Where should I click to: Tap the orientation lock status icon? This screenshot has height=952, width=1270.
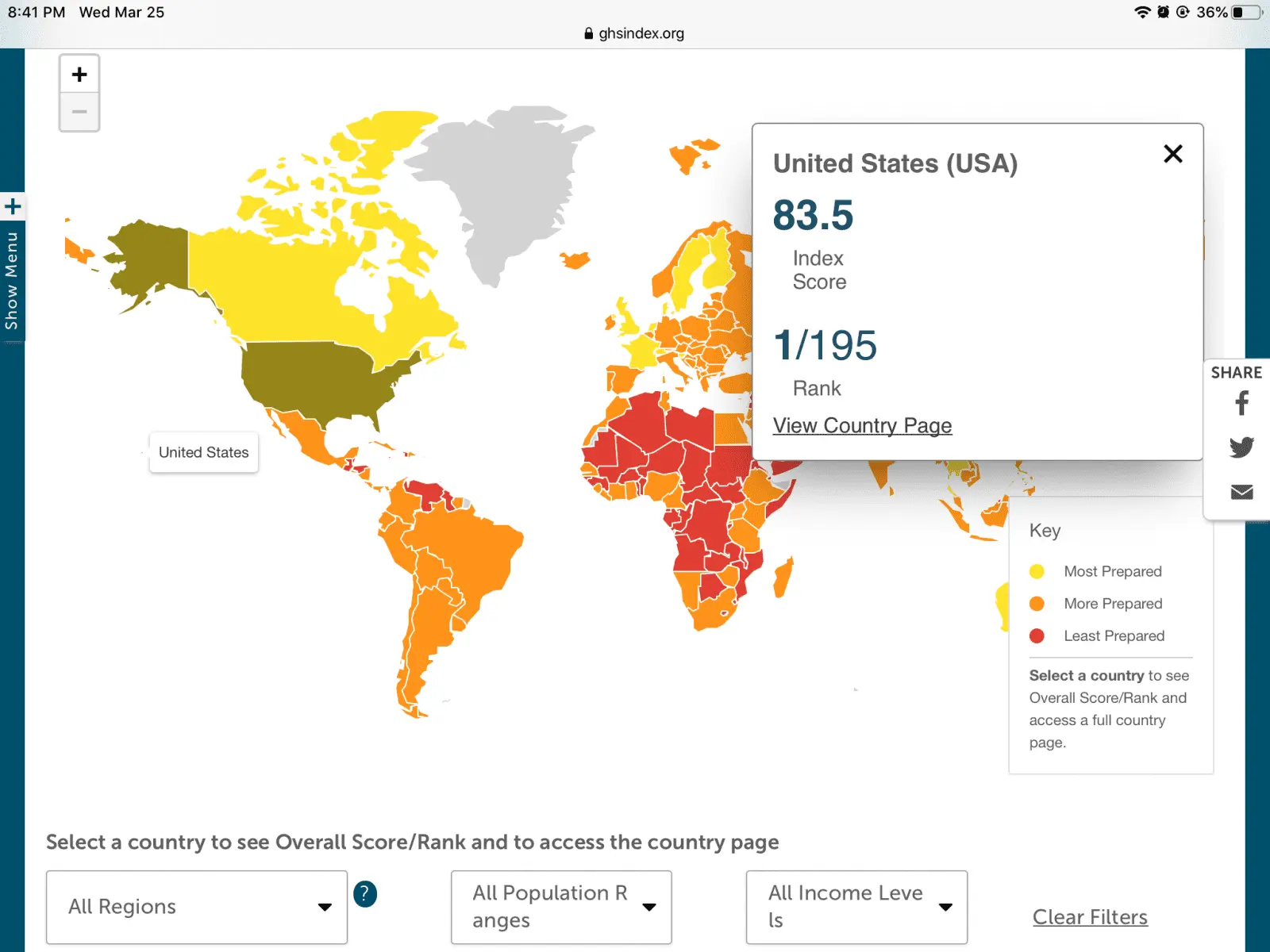coord(1183,12)
